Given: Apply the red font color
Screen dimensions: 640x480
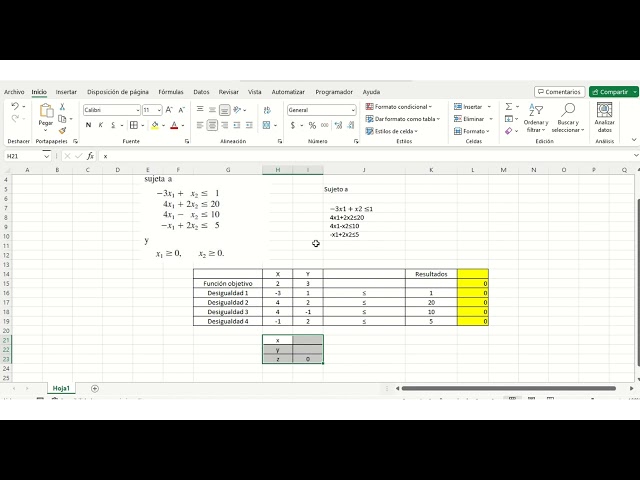Looking at the screenshot, I should point(174,125).
